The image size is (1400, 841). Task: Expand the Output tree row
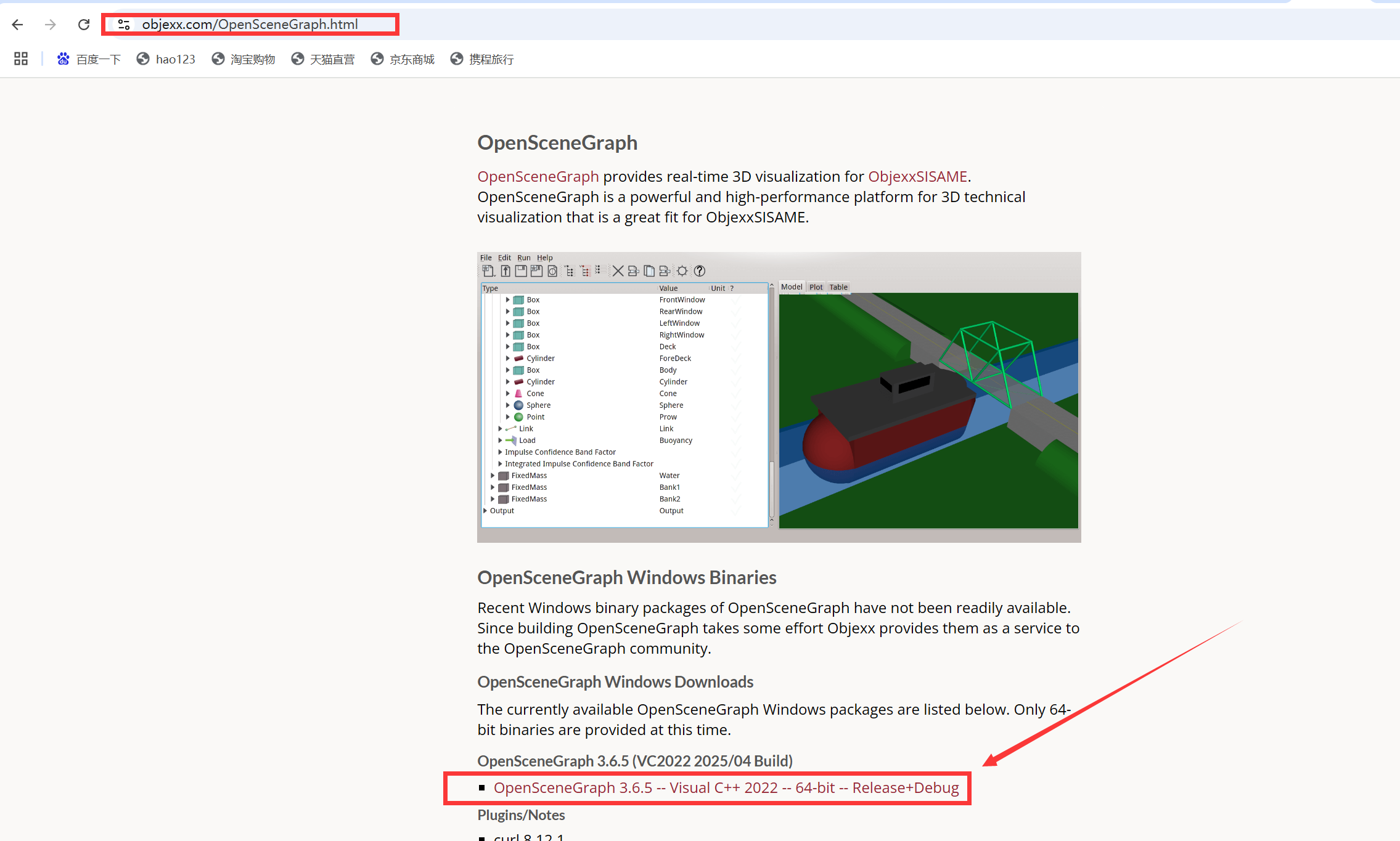coord(485,511)
